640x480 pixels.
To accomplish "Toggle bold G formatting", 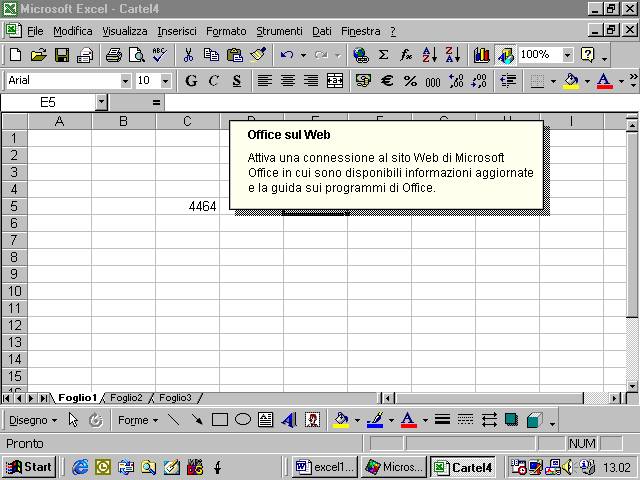I will click(191, 81).
